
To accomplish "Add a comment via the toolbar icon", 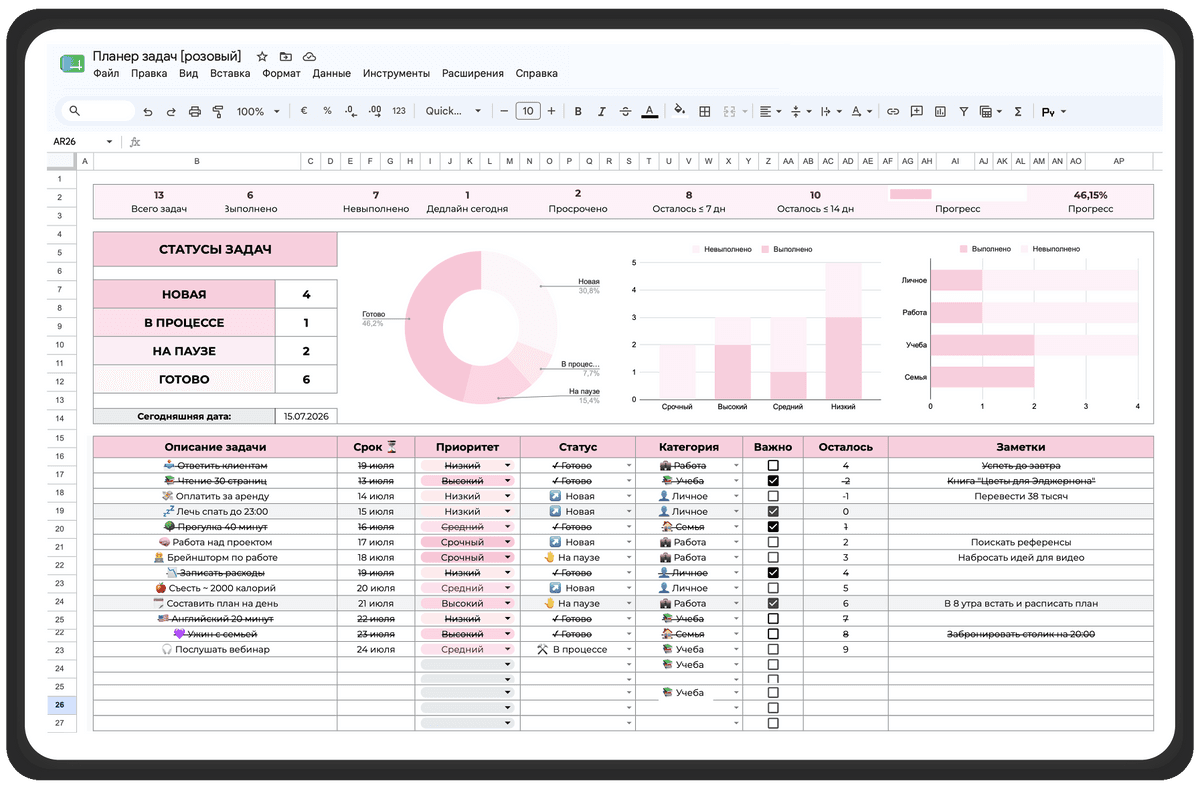I will 916,111.
